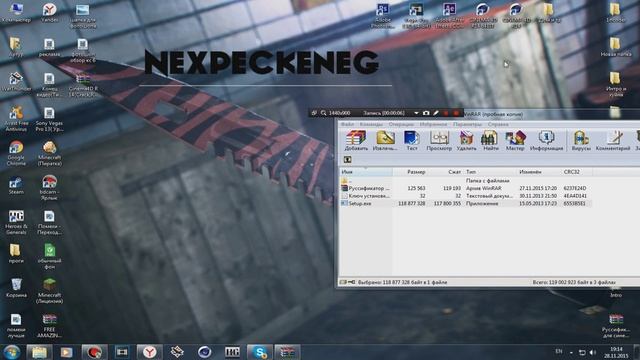Screen dimensions: 640x360
Task: Click the magnifier icon in the recorder bar
Action: (323, 113)
